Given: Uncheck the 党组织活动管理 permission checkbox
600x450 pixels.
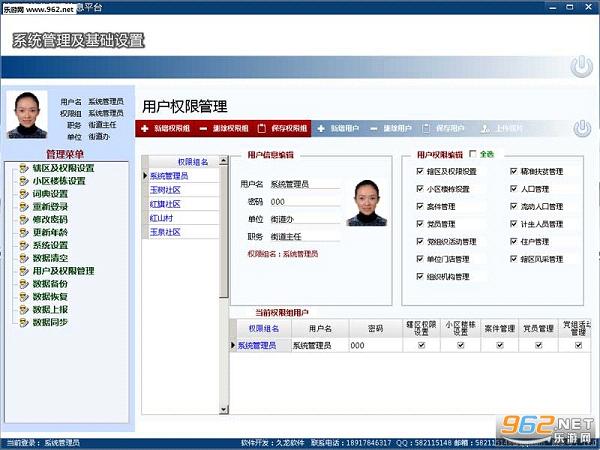Looking at the screenshot, I should pyautogui.click(x=420, y=241).
